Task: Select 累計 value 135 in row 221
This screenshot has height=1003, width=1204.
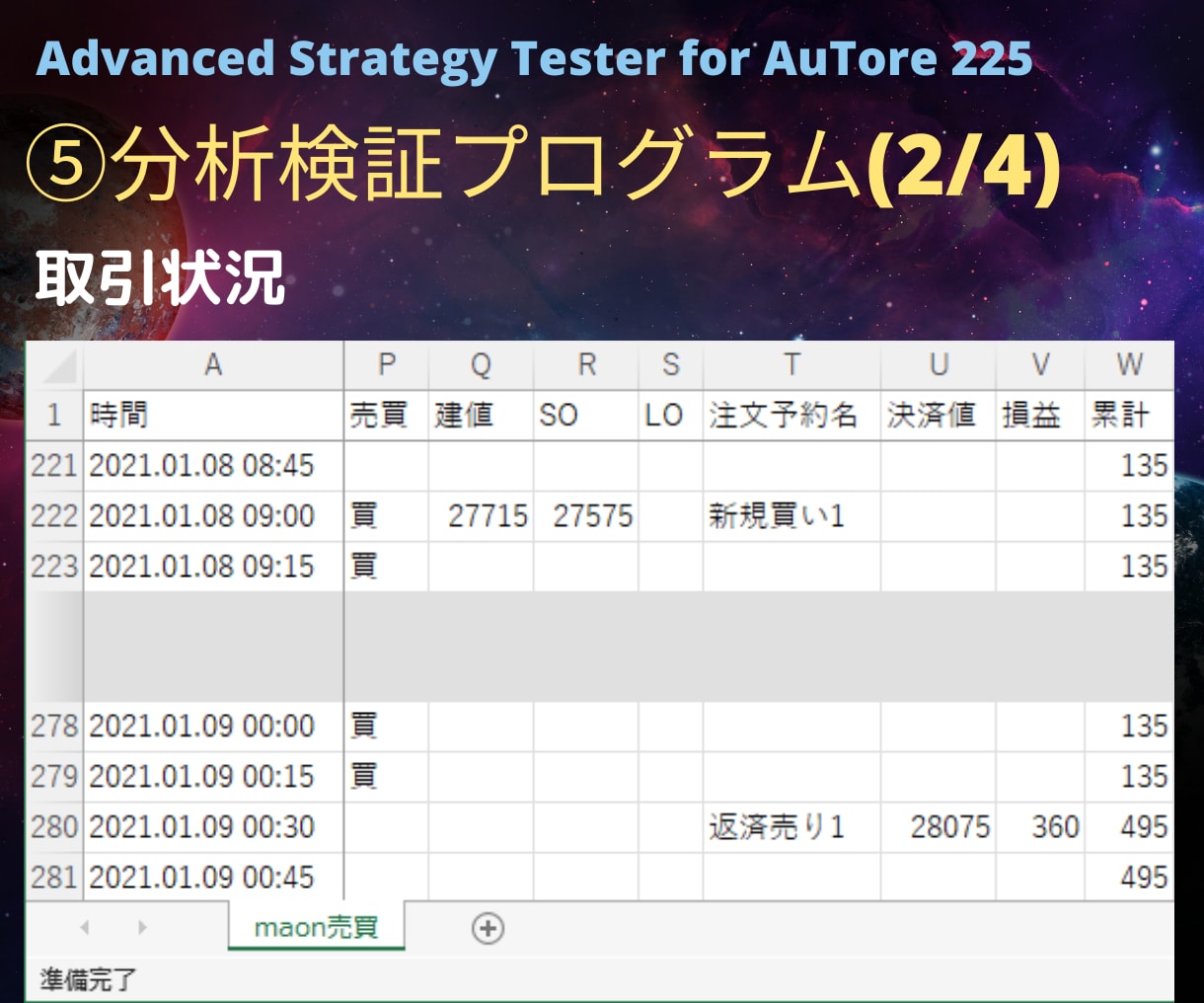Action: pyautogui.click(x=1129, y=465)
